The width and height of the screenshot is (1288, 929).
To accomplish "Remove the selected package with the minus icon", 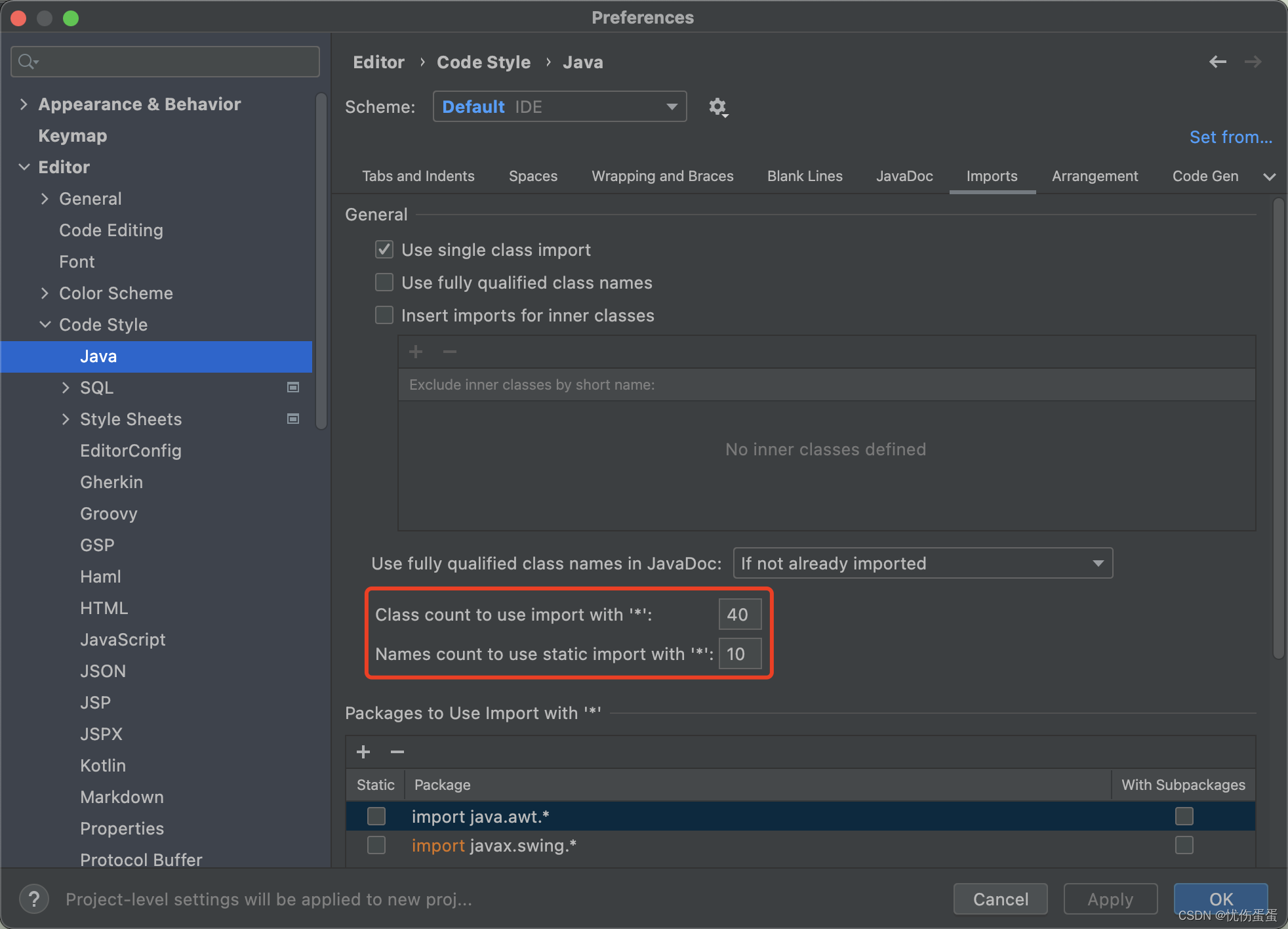I will (397, 752).
